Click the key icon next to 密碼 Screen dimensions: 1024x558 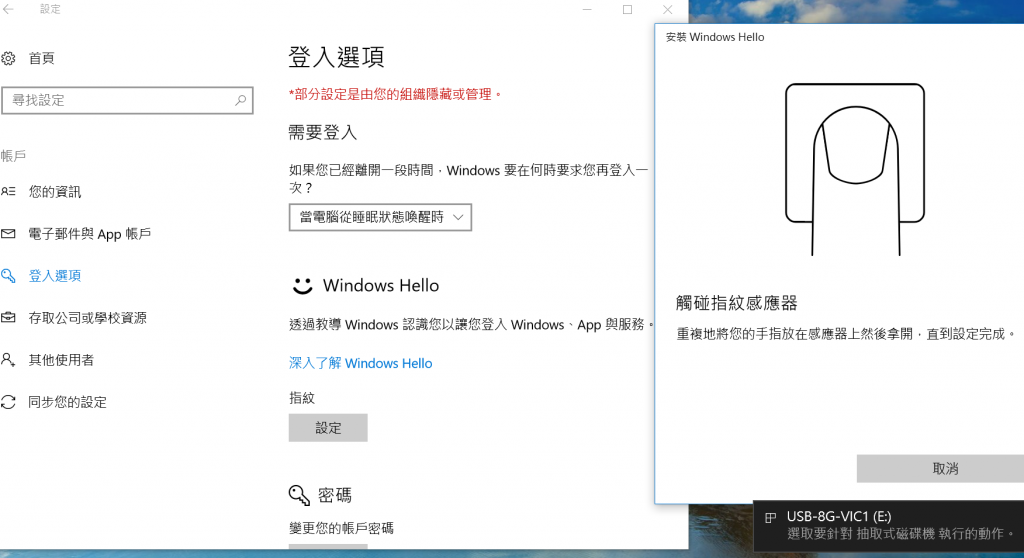coord(299,495)
